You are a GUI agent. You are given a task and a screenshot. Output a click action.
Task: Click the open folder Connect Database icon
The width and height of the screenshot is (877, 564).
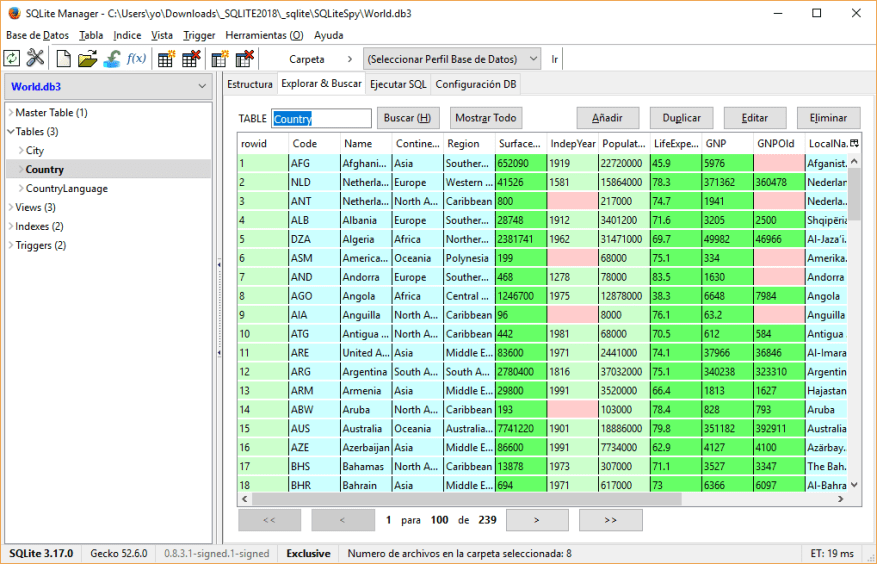pyautogui.click(x=87, y=59)
